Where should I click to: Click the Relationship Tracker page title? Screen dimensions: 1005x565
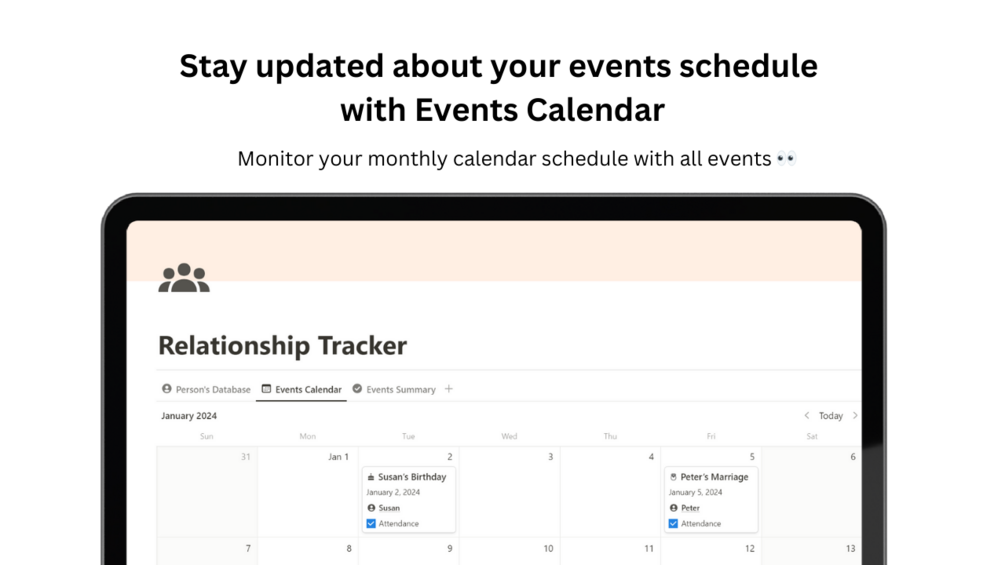click(x=282, y=346)
